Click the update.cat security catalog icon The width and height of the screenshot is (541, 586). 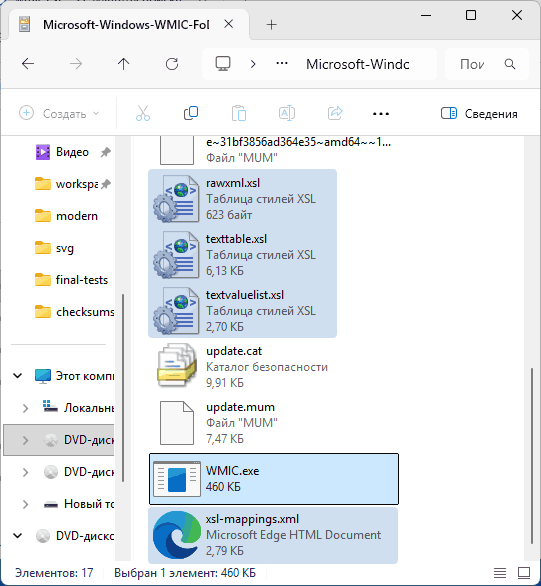point(177,366)
